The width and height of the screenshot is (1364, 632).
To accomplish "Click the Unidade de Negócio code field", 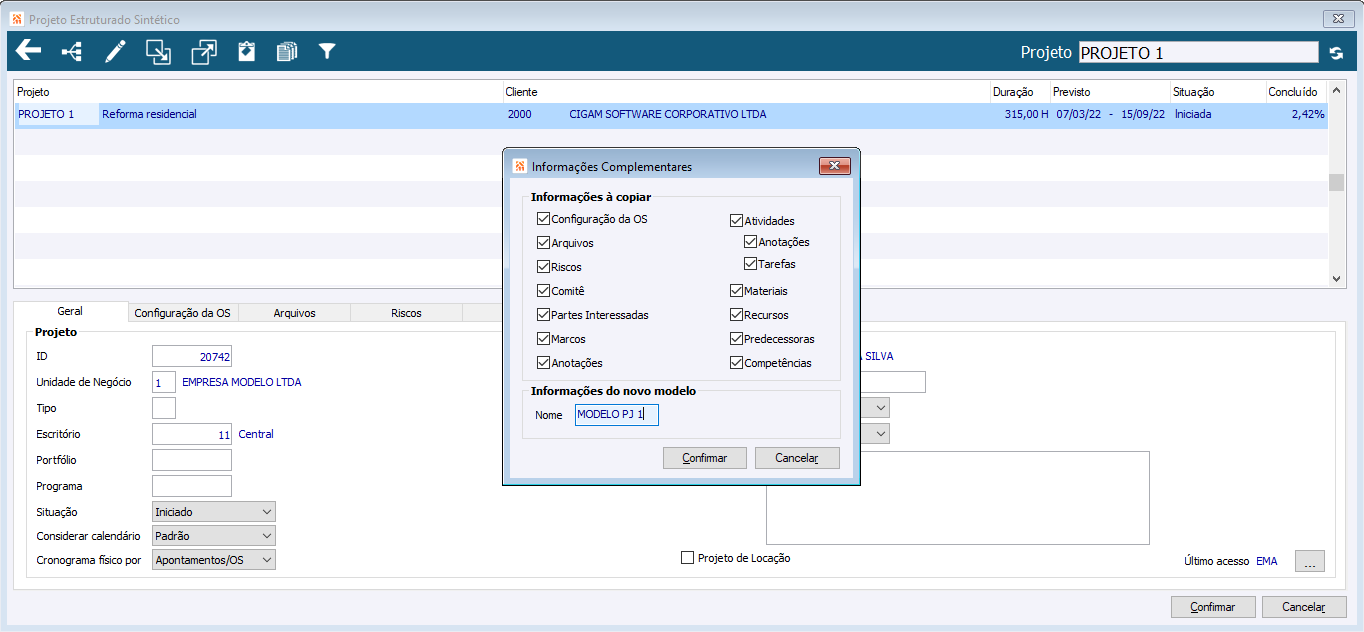I will 164,382.
